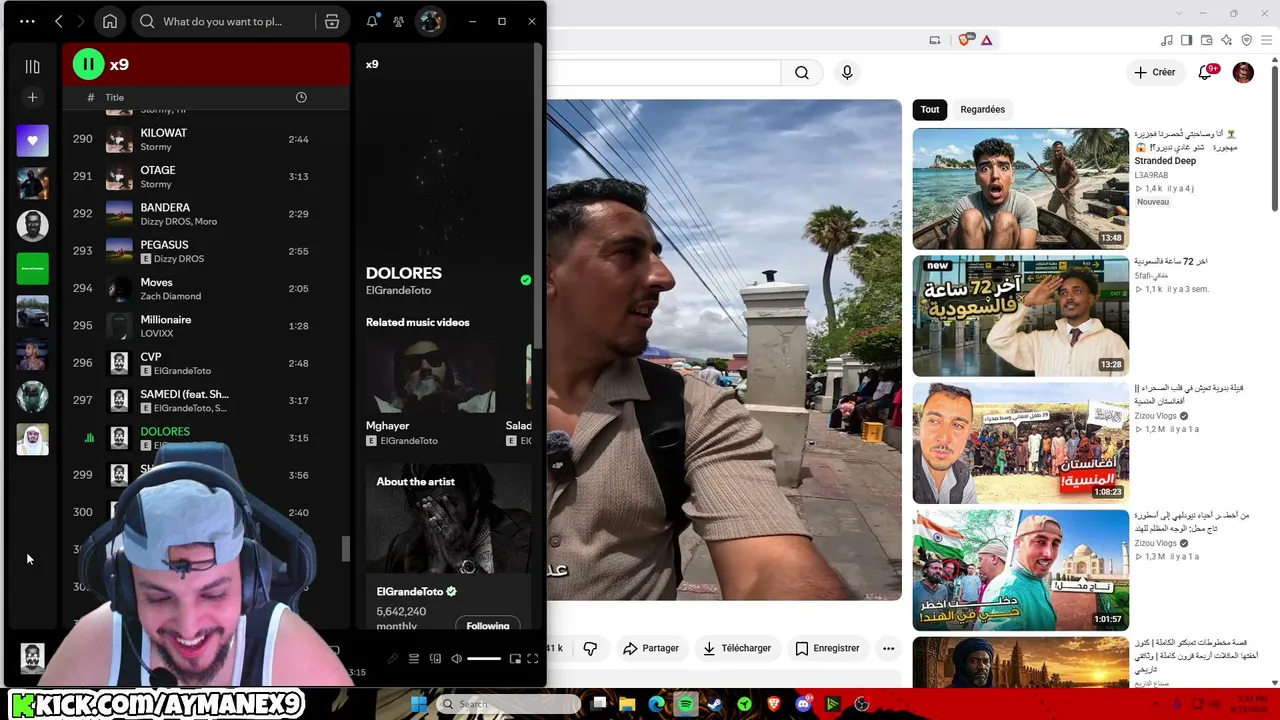Open Spotify's Browse icon in search bar
Viewport: 1280px width, 720px height.
[x=332, y=21]
